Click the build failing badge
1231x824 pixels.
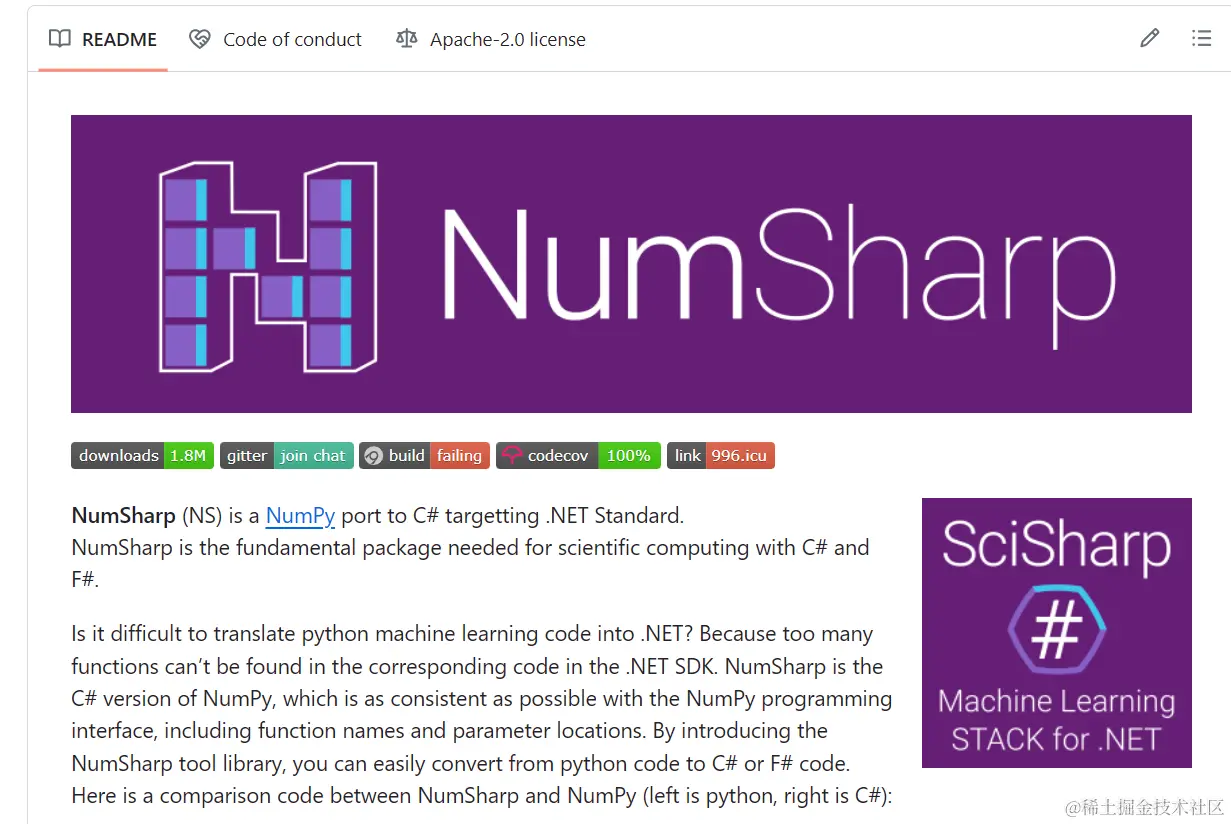coord(424,456)
